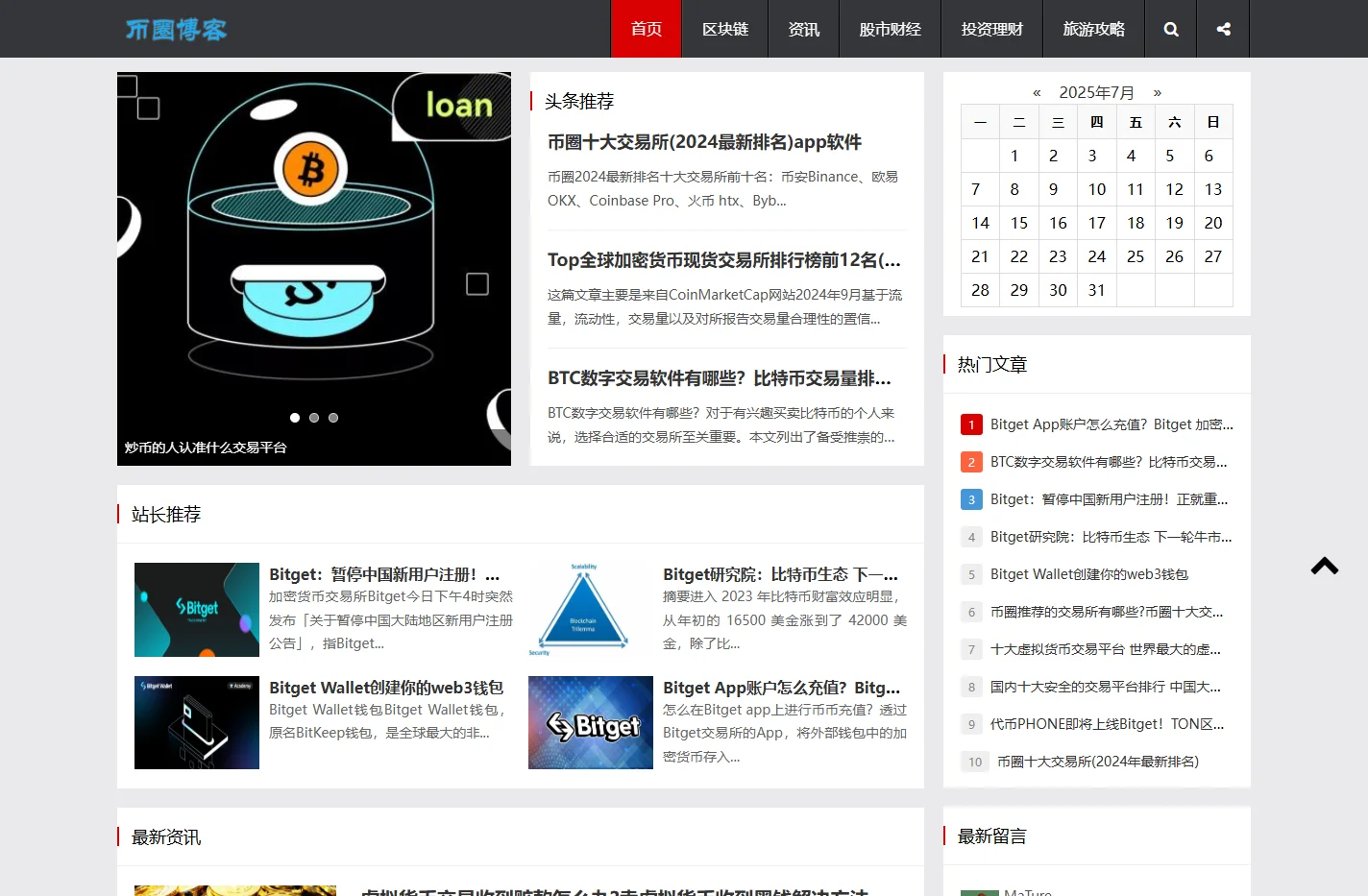Click the green Bitget logo thumbnail

click(x=197, y=610)
